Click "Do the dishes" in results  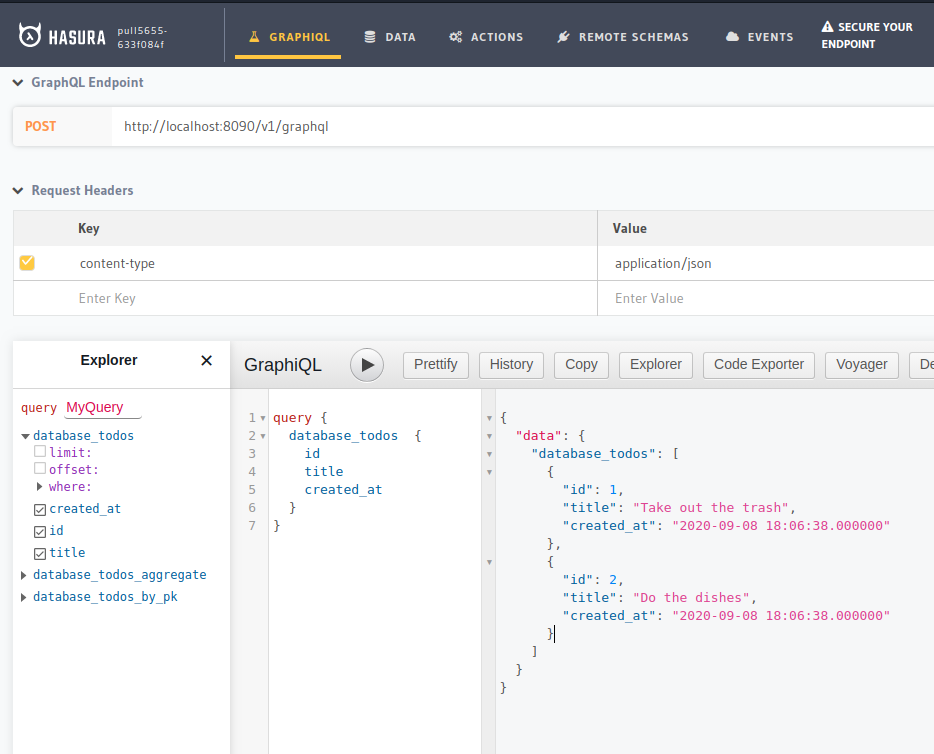[x=690, y=597]
